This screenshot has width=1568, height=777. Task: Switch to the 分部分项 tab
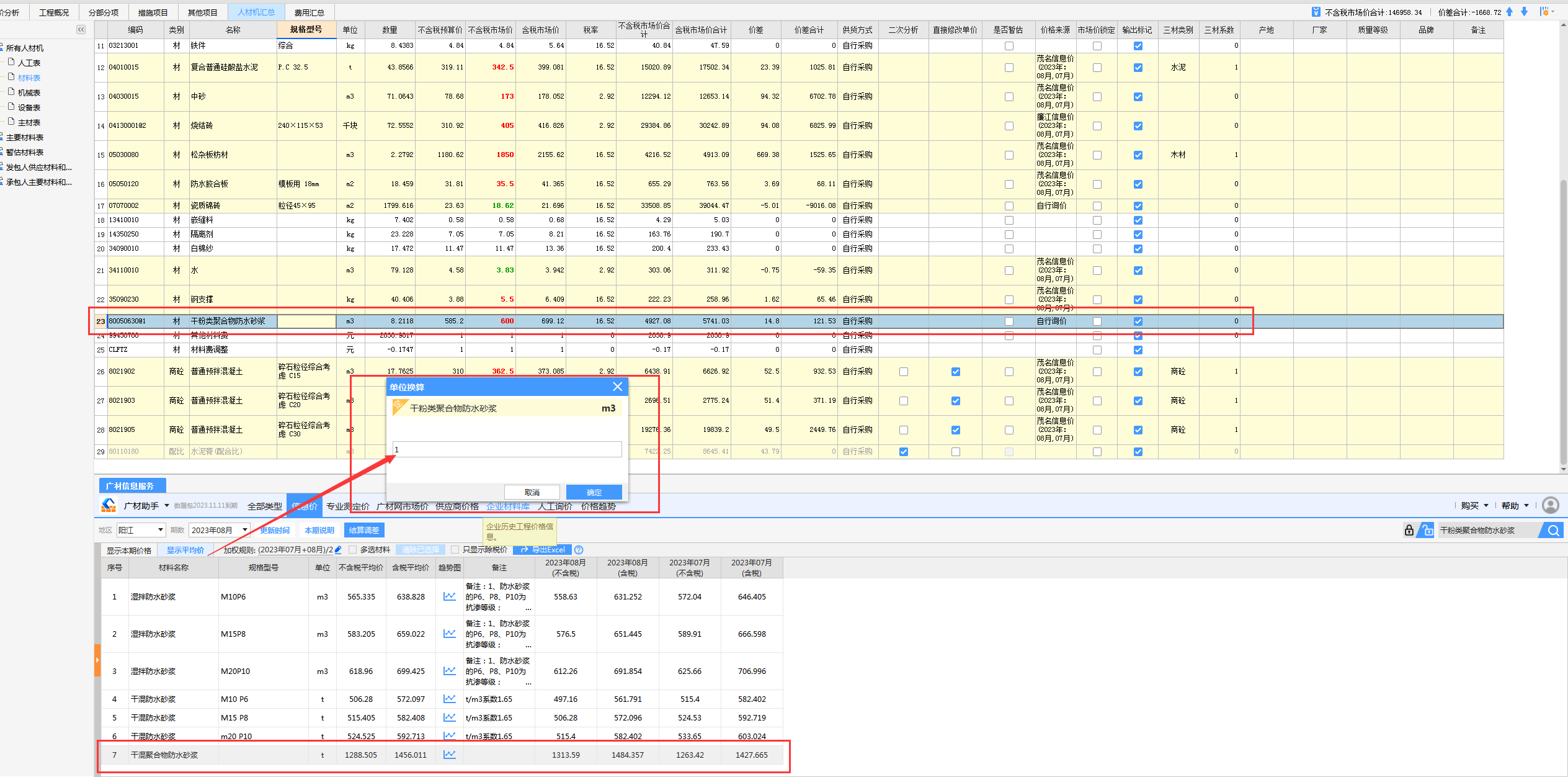pos(104,12)
